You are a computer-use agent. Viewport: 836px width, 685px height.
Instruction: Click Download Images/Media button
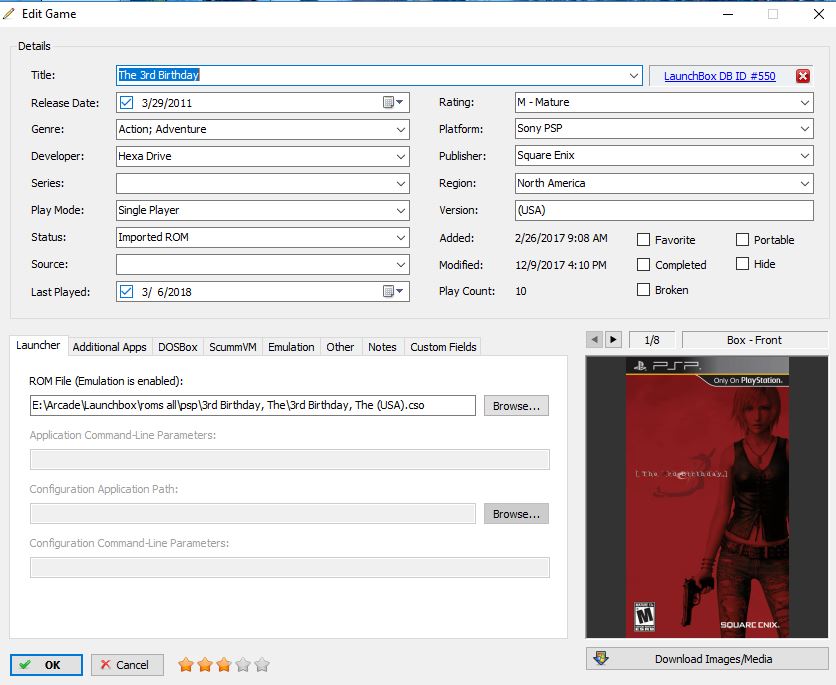(707, 659)
